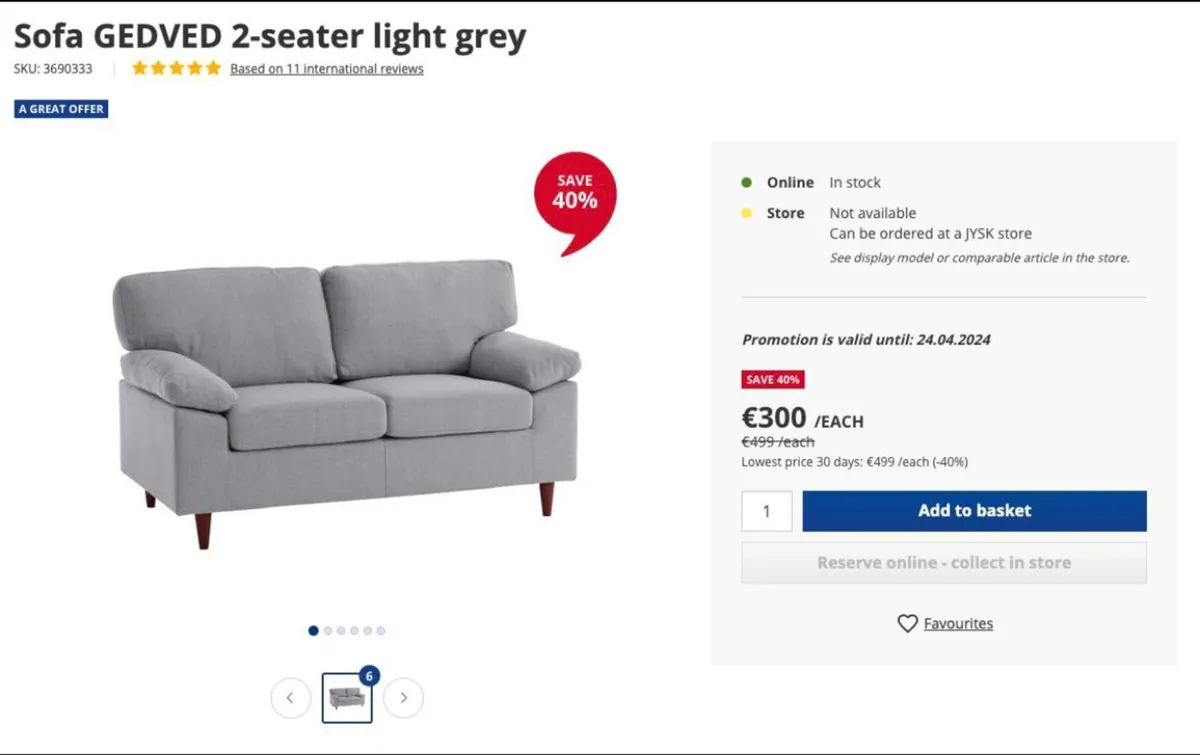Click the green Online stock status dot
The height and width of the screenshot is (755, 1200).
pos(746,182)
